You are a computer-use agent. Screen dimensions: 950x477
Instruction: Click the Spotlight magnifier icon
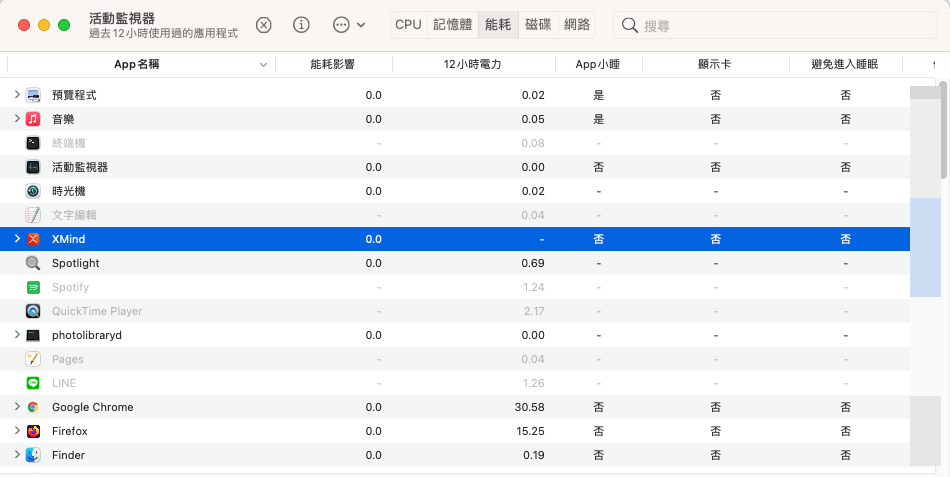click(x=33, y=263)
